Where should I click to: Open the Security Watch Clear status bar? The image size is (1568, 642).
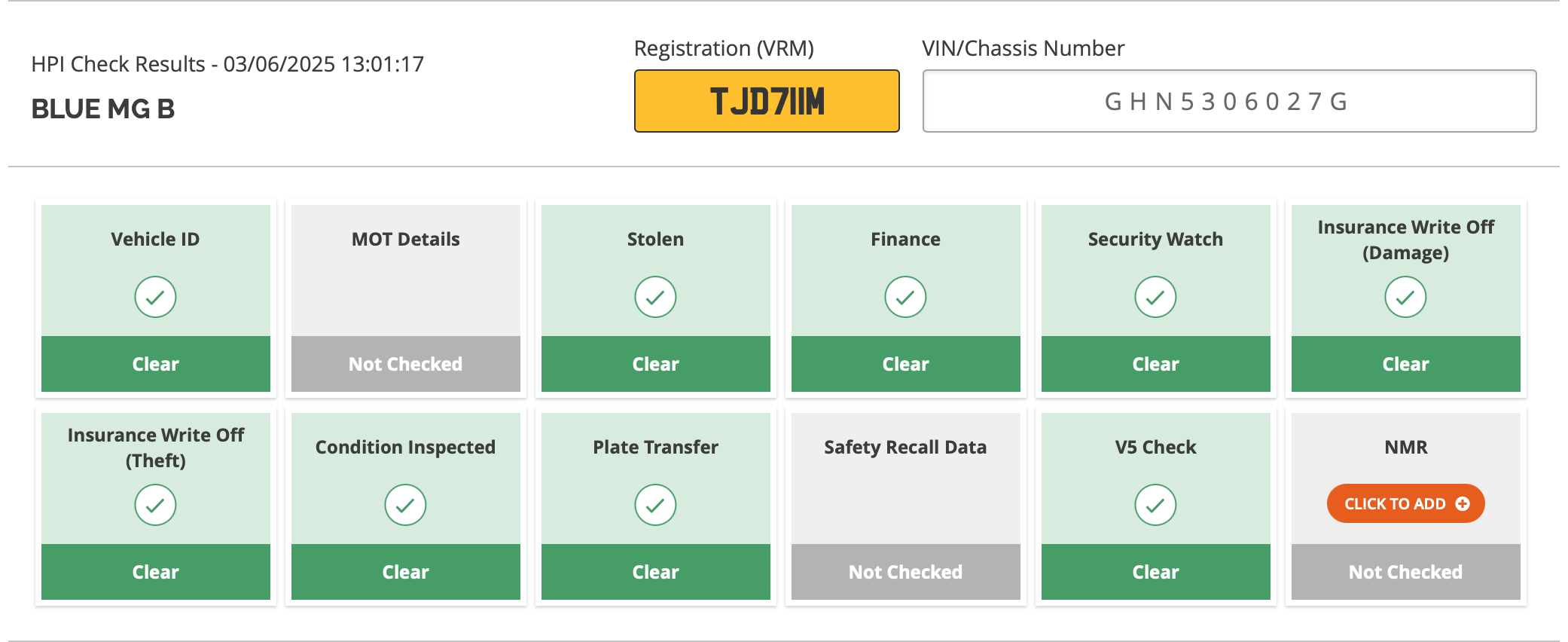point(1156,364)
